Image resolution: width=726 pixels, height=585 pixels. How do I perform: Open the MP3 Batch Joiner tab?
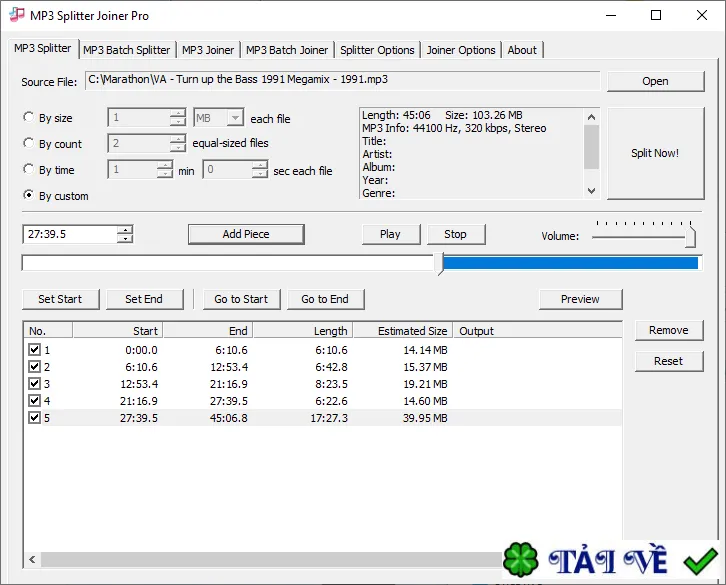[x=287, y=50]
